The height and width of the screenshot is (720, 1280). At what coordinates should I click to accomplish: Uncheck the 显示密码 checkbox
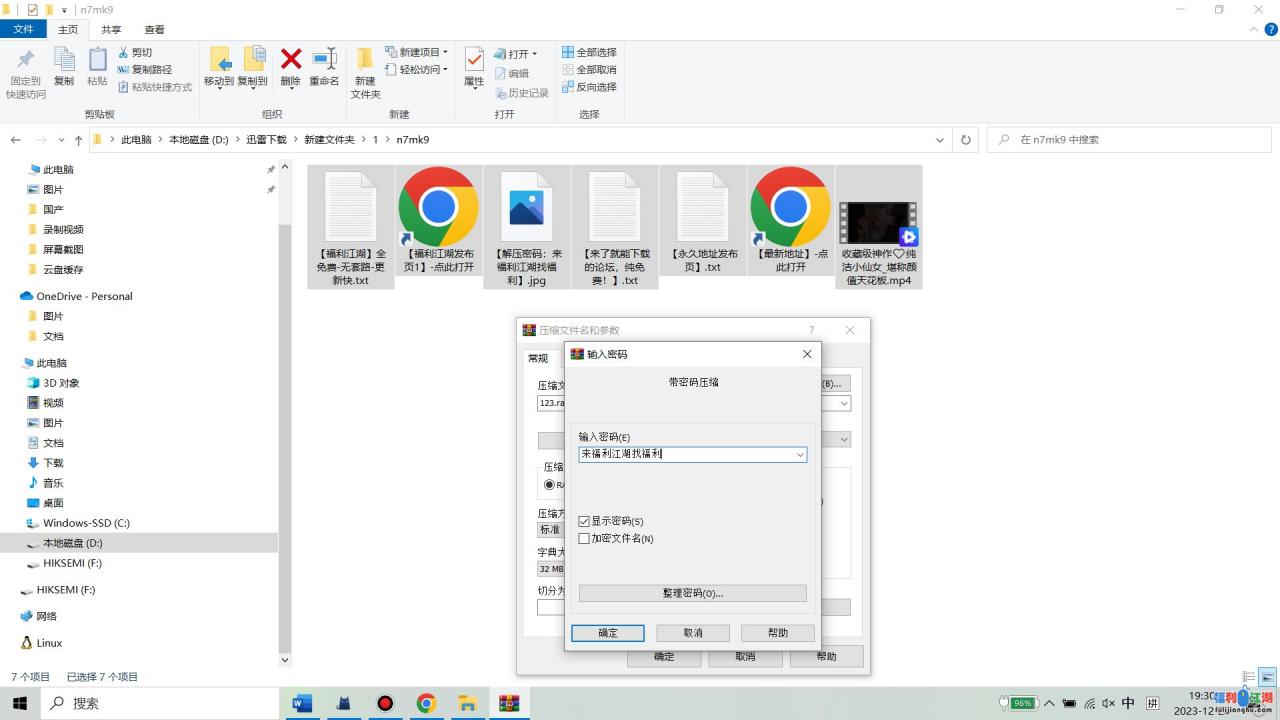(x=585, y=521)
